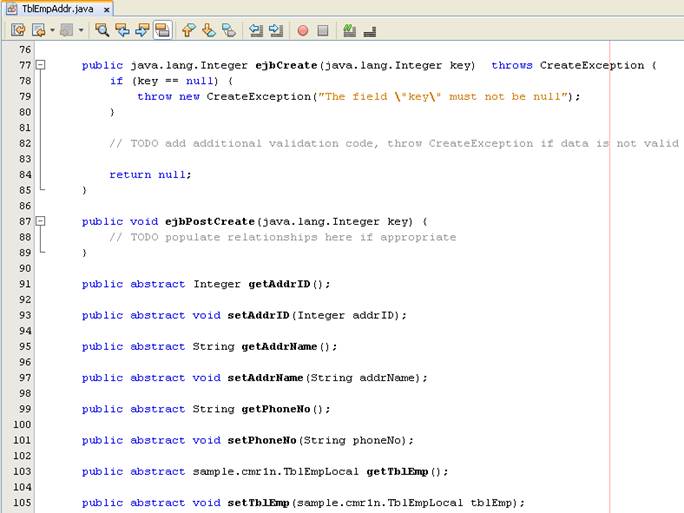Click Find Next Occurrence icon
Viewport: 684px width, 513px height.
(142, 30)
